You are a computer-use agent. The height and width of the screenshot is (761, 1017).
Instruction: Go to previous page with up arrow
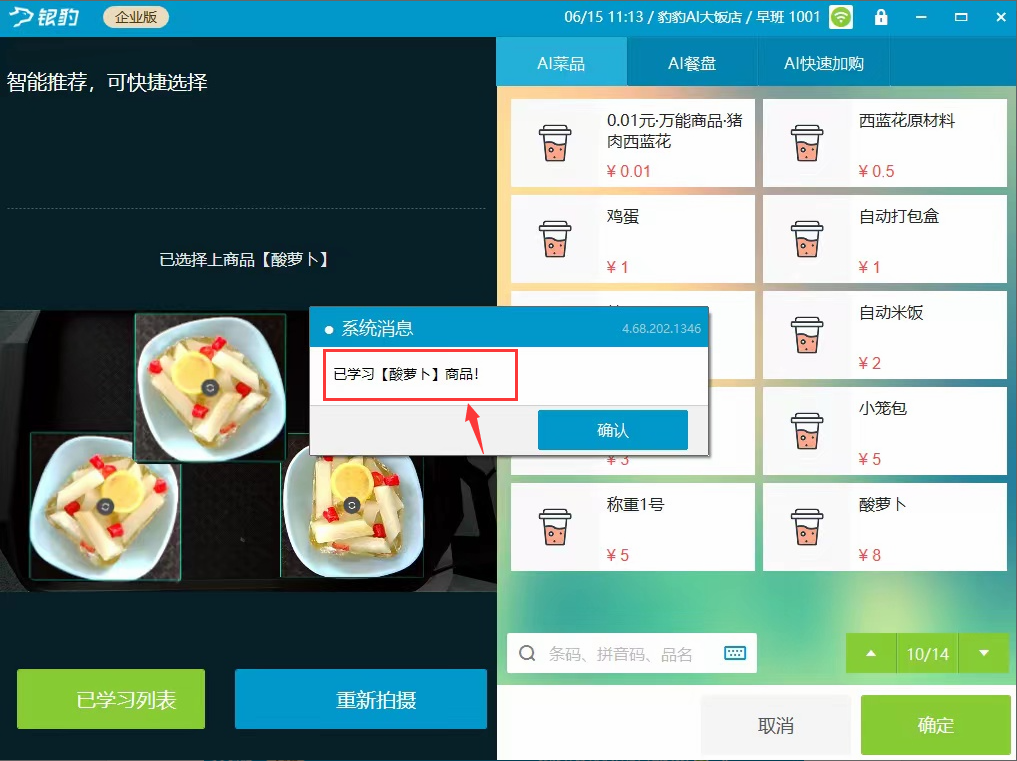[871, 653]
